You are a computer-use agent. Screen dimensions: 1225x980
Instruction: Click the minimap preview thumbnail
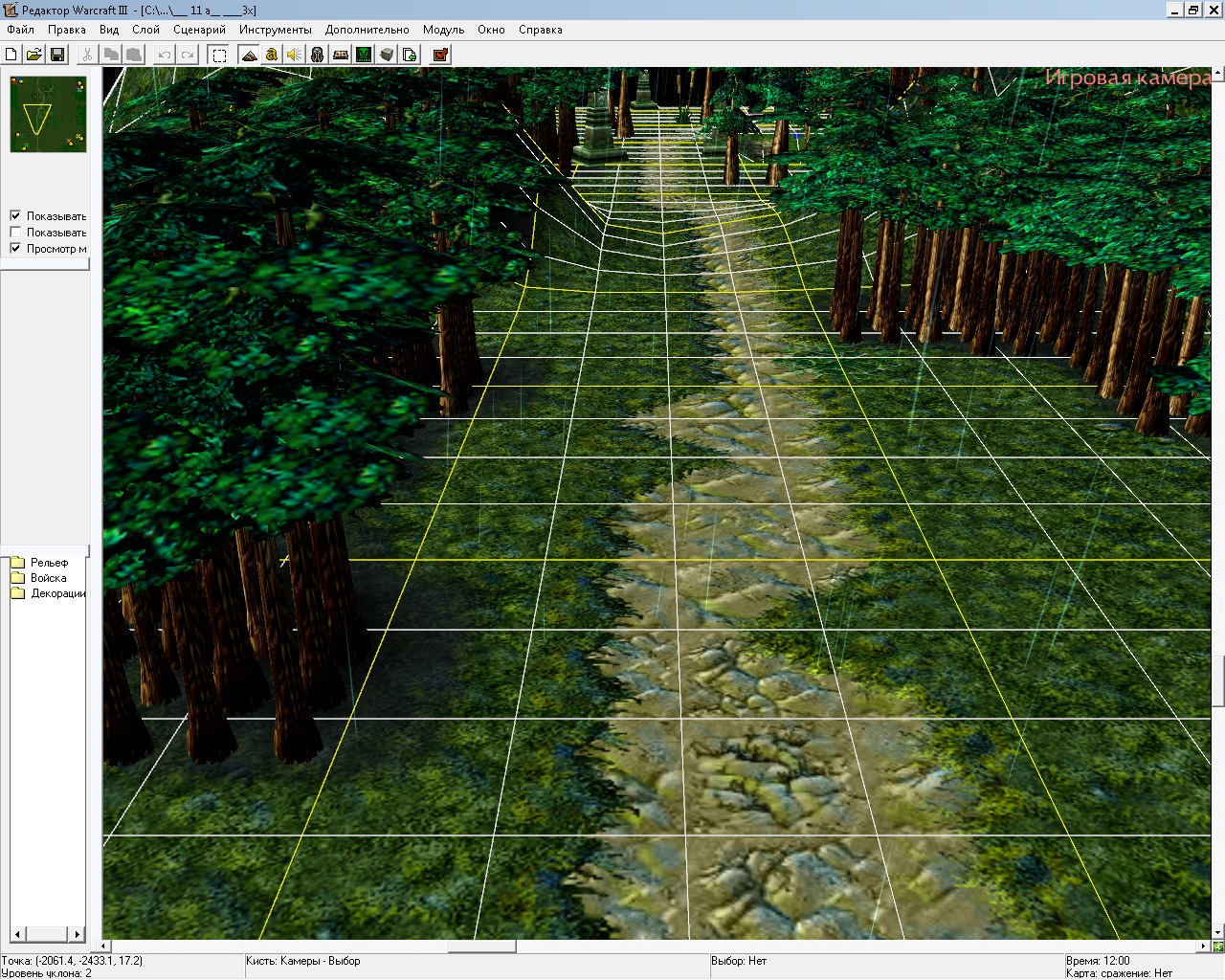(48, 114)
